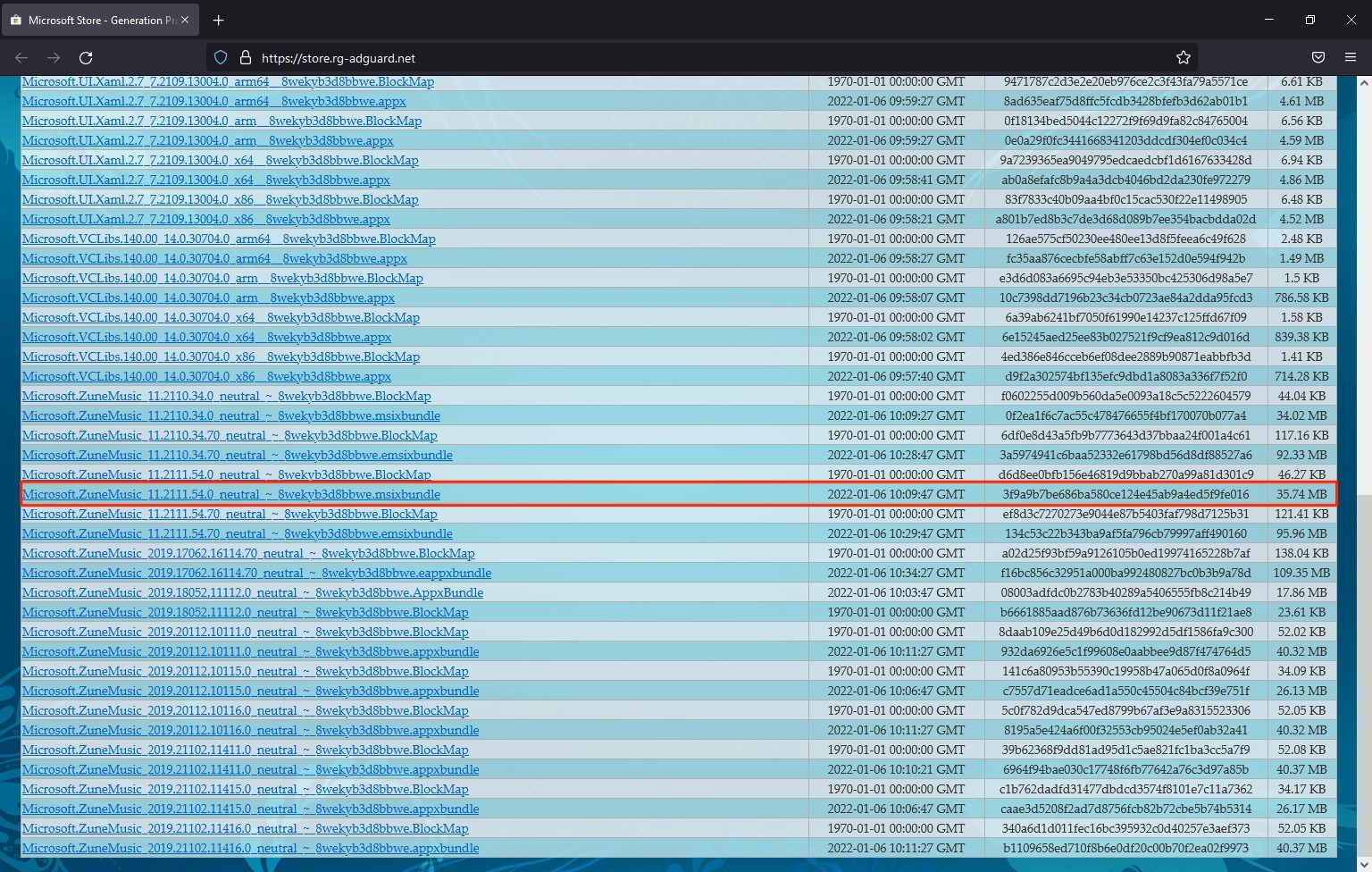Click the 17.86 MB size cell
Viewport: 1372px width, 872px height.
pyautogui.click(x=1301, y=592)
